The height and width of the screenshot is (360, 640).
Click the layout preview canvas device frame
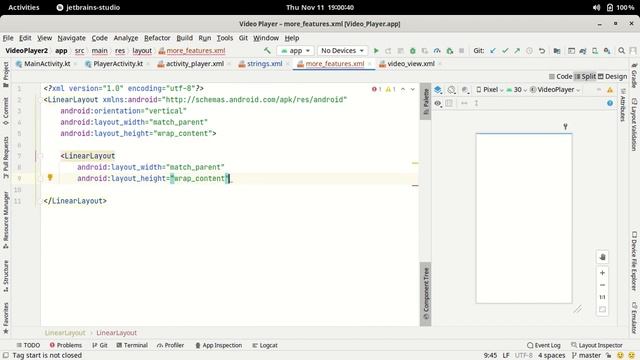point(524,218)
